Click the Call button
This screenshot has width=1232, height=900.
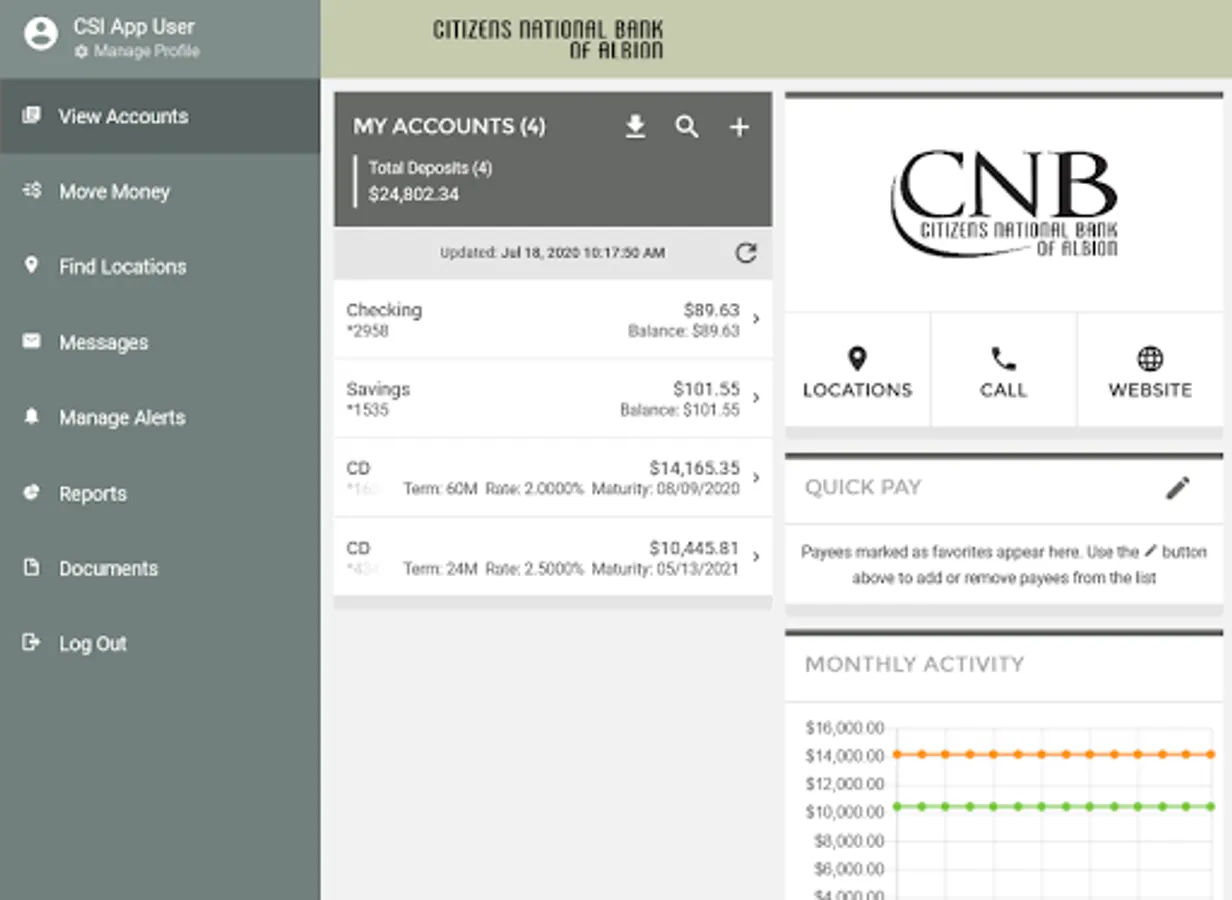pyautogui.click(x=1003, y=370)
